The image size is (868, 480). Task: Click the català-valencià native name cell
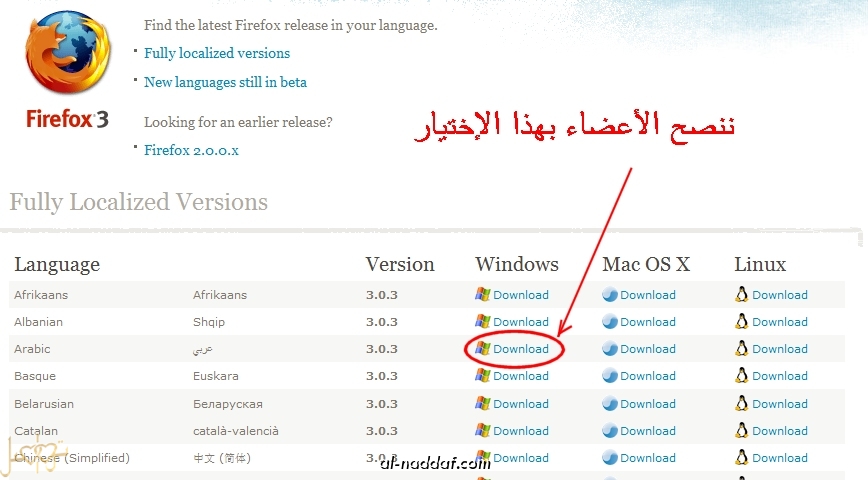(x=235, y=431)
